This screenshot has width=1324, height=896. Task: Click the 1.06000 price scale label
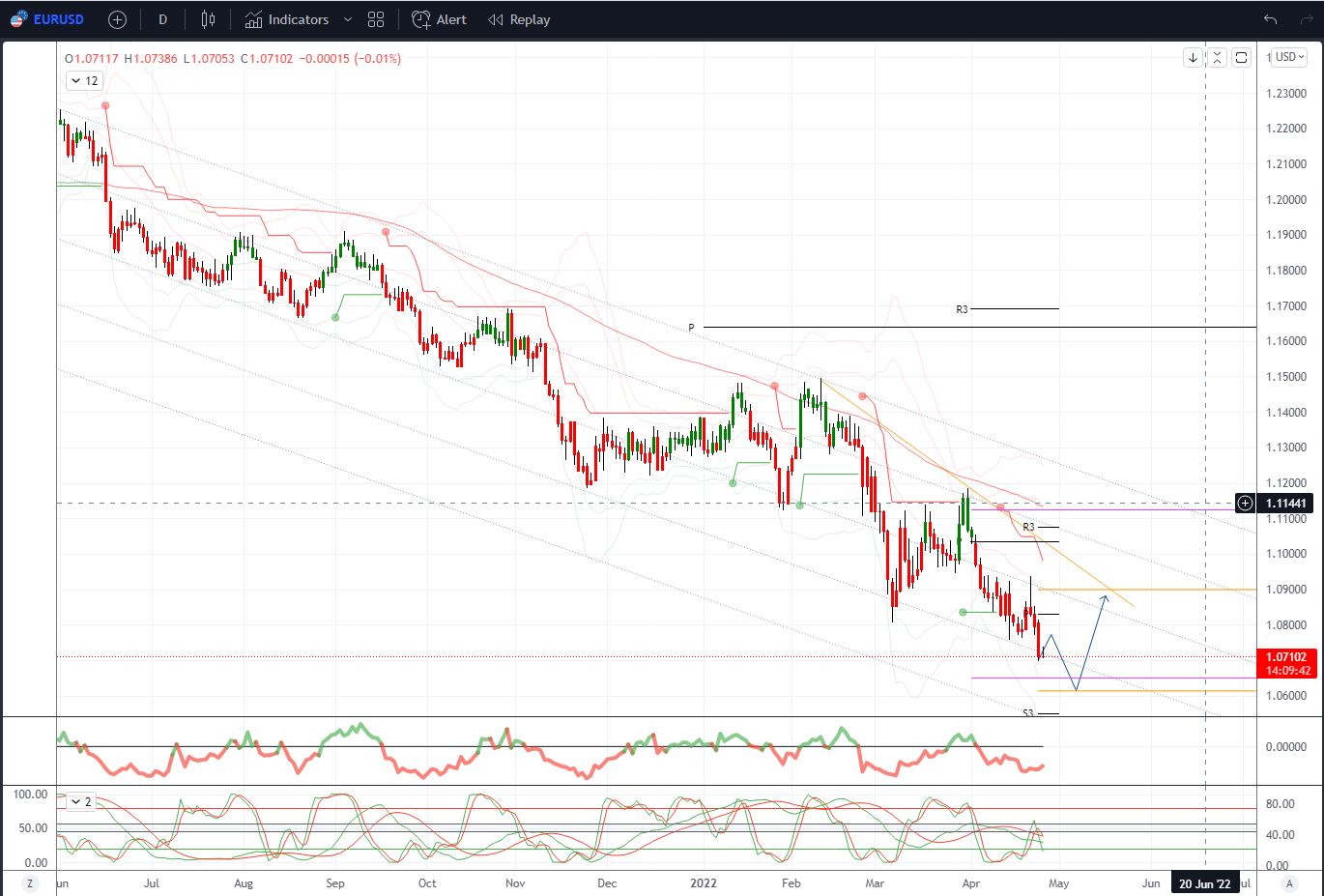click(1286, 696)
